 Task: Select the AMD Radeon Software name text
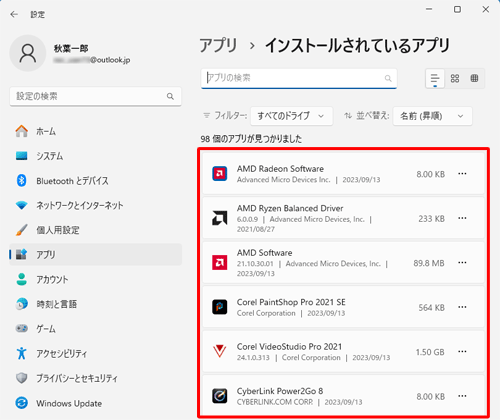(280, 169)
